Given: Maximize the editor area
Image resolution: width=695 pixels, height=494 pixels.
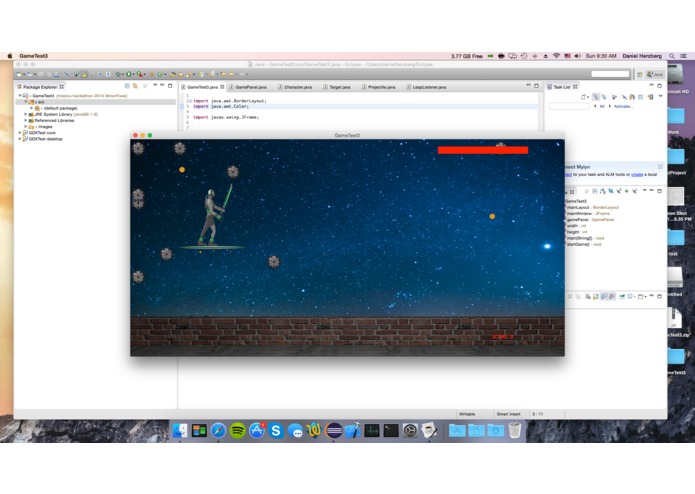Looking at the screenshot, I should (x=536, y=86).
